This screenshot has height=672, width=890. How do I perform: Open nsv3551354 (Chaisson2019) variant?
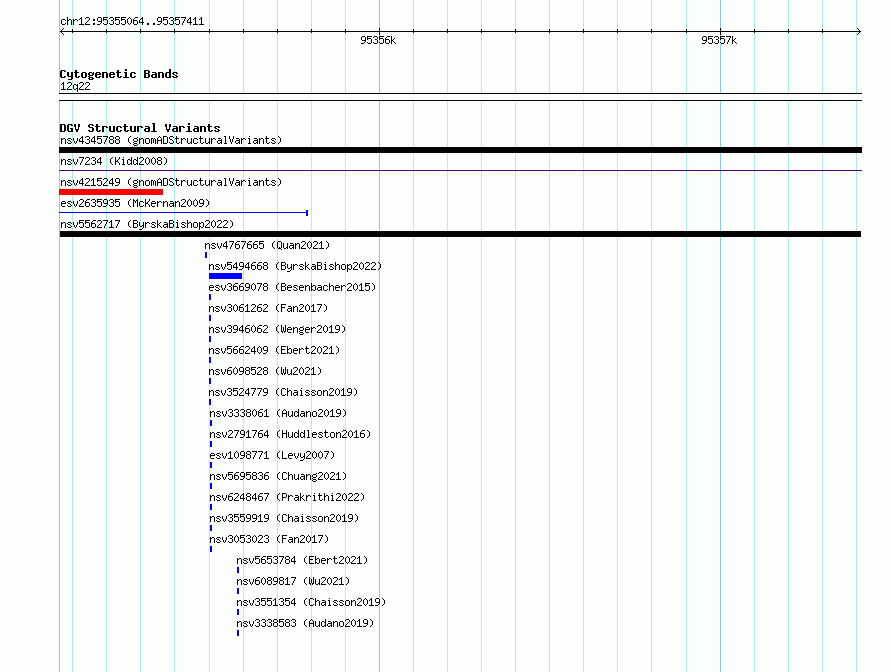click(311, 602)
